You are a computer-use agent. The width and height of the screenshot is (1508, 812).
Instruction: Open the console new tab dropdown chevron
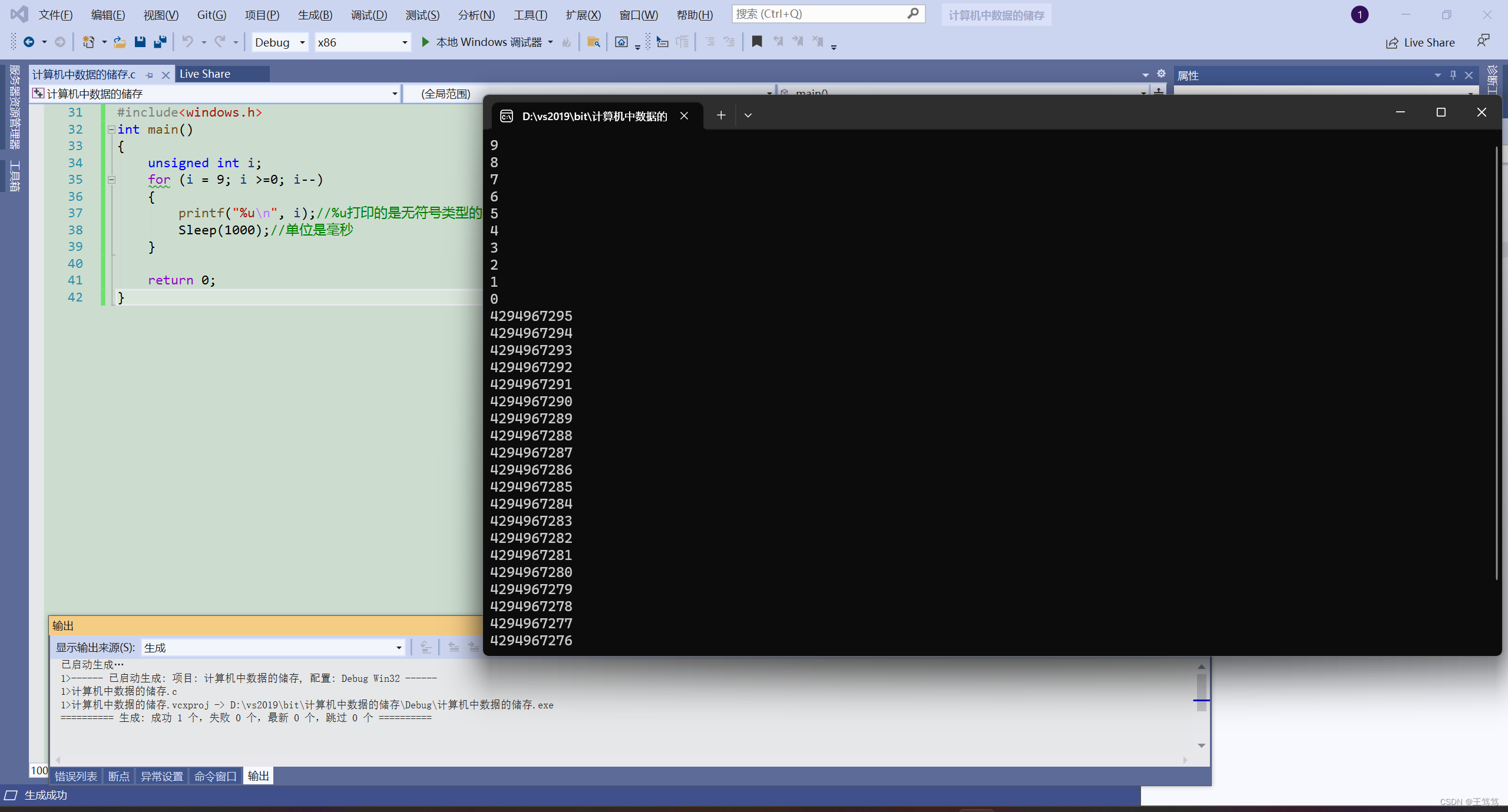click(x=748, y=115)
